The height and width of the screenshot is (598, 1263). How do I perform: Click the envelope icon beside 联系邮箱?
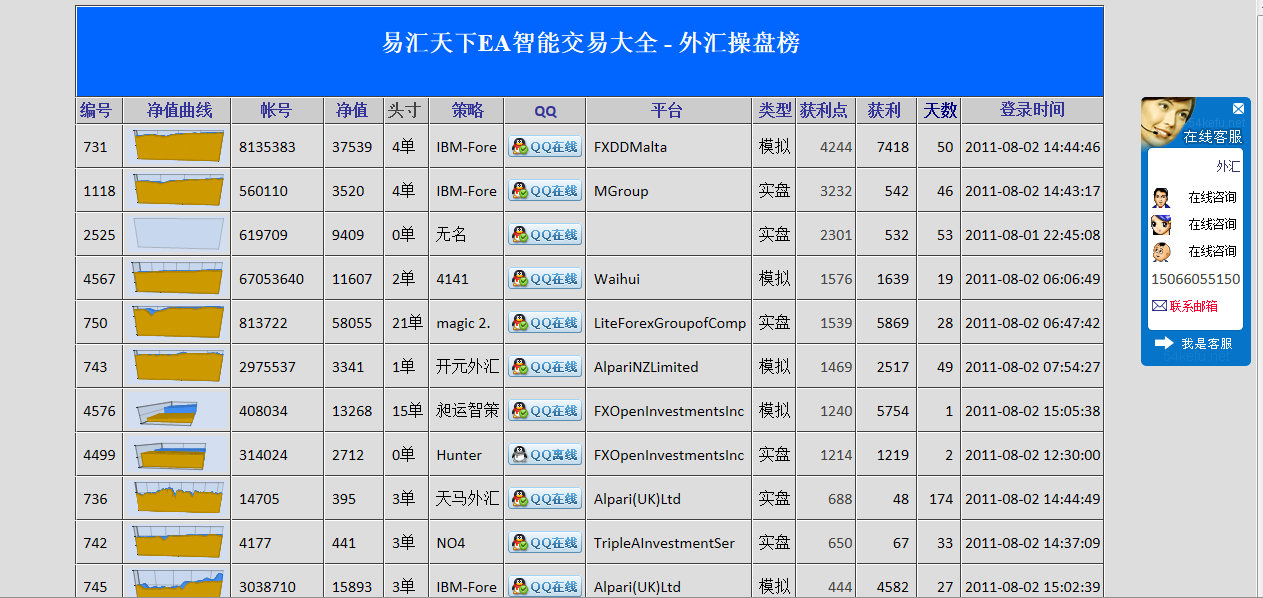pos(1159,306)
